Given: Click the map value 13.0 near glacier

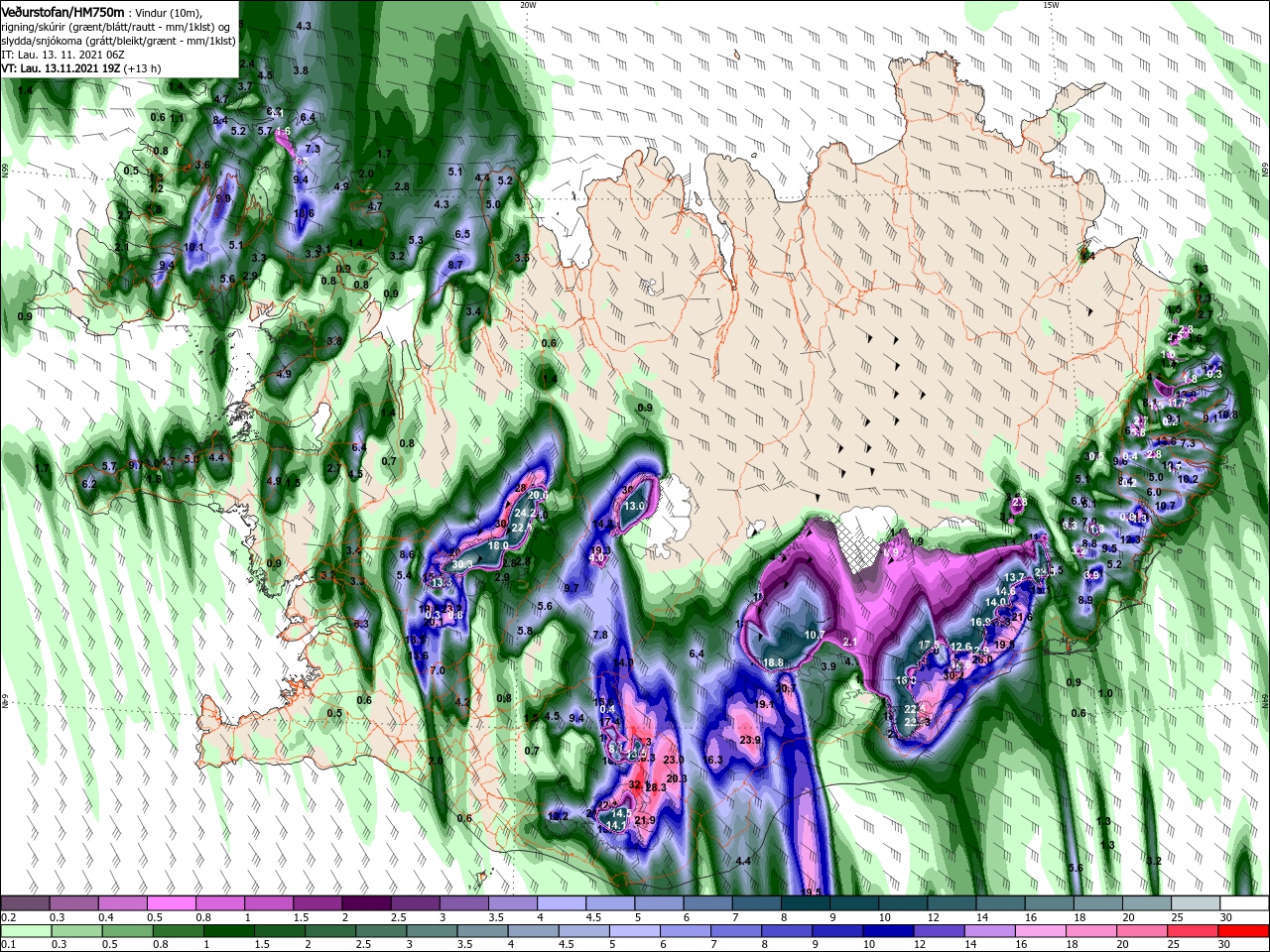Looking at the screenshot, I should tap(634, 506).
